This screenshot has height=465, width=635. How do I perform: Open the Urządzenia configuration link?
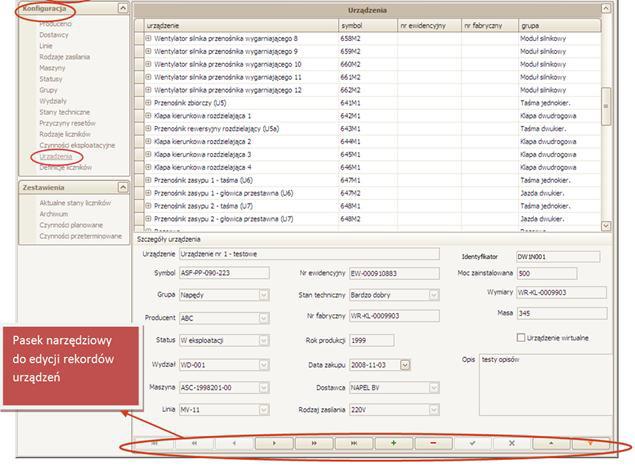[56, 156]
